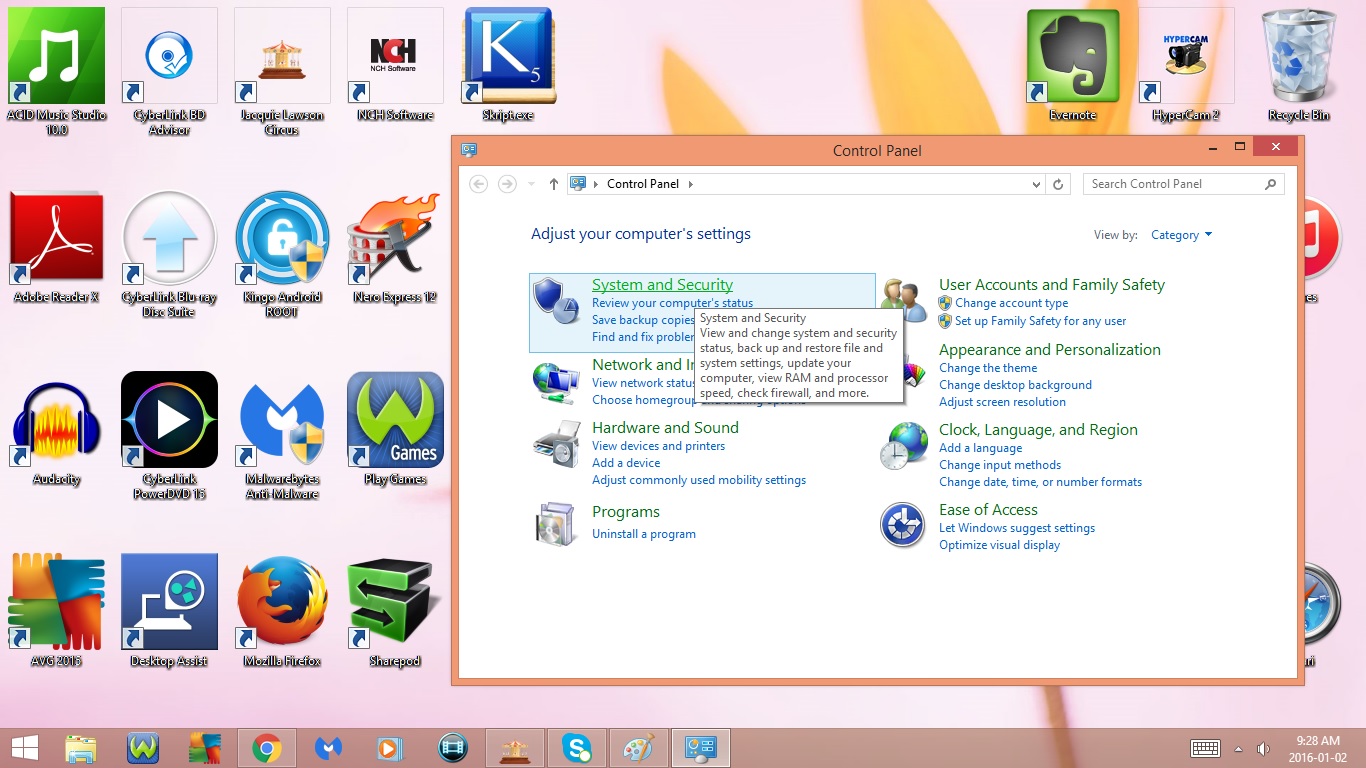Click View devices and printers link
The height and width of the screenshot is (768, 1366).
tap(658, 446)
